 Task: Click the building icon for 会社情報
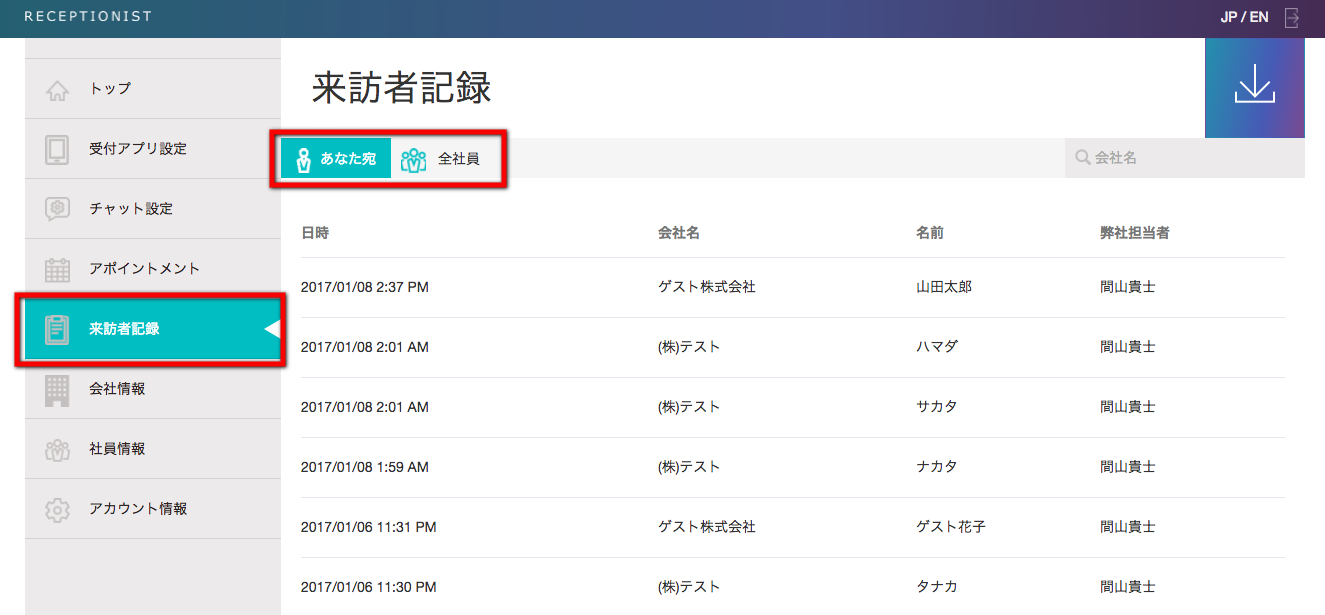tap(57, 389)
